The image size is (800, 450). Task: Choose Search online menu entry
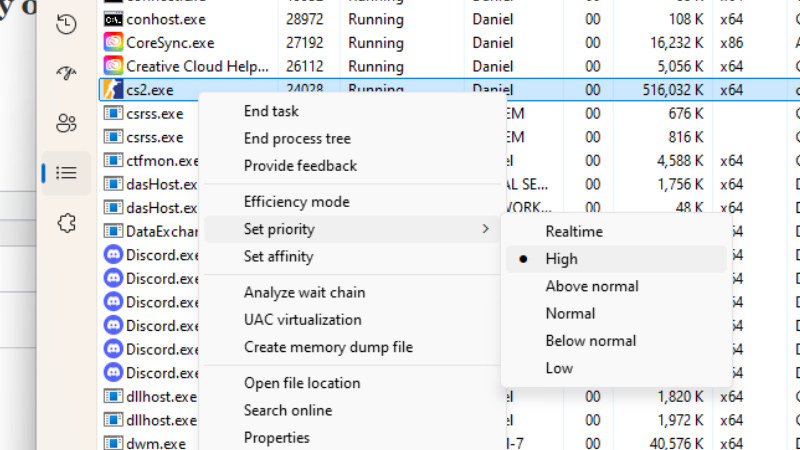click(288, 410)
